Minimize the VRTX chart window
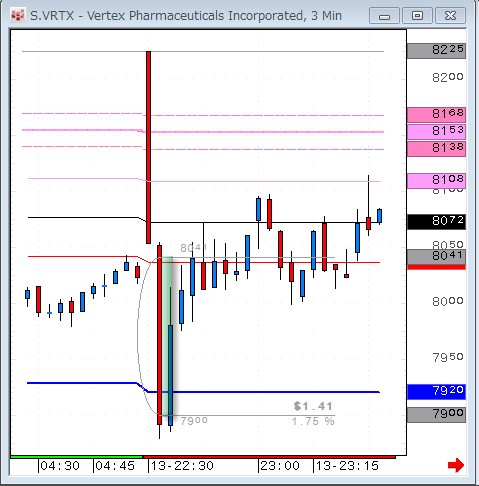The image size is (479, 486). click(384, 16)
